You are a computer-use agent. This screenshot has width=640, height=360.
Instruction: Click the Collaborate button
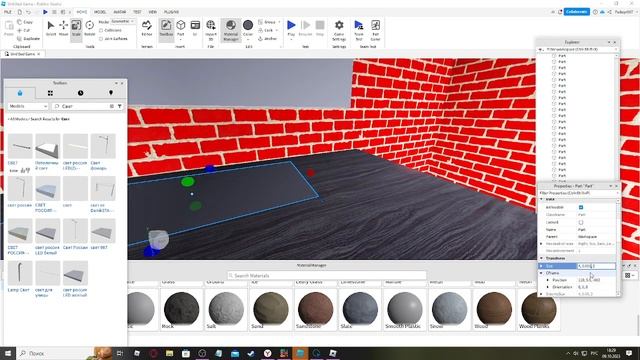pyautogui.click(x=577, y=12)
